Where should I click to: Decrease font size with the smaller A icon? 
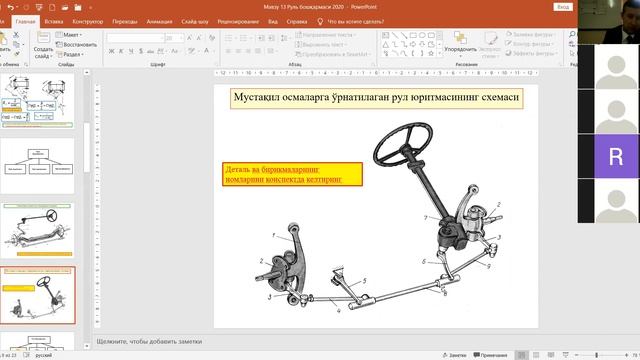coord(199,38)
